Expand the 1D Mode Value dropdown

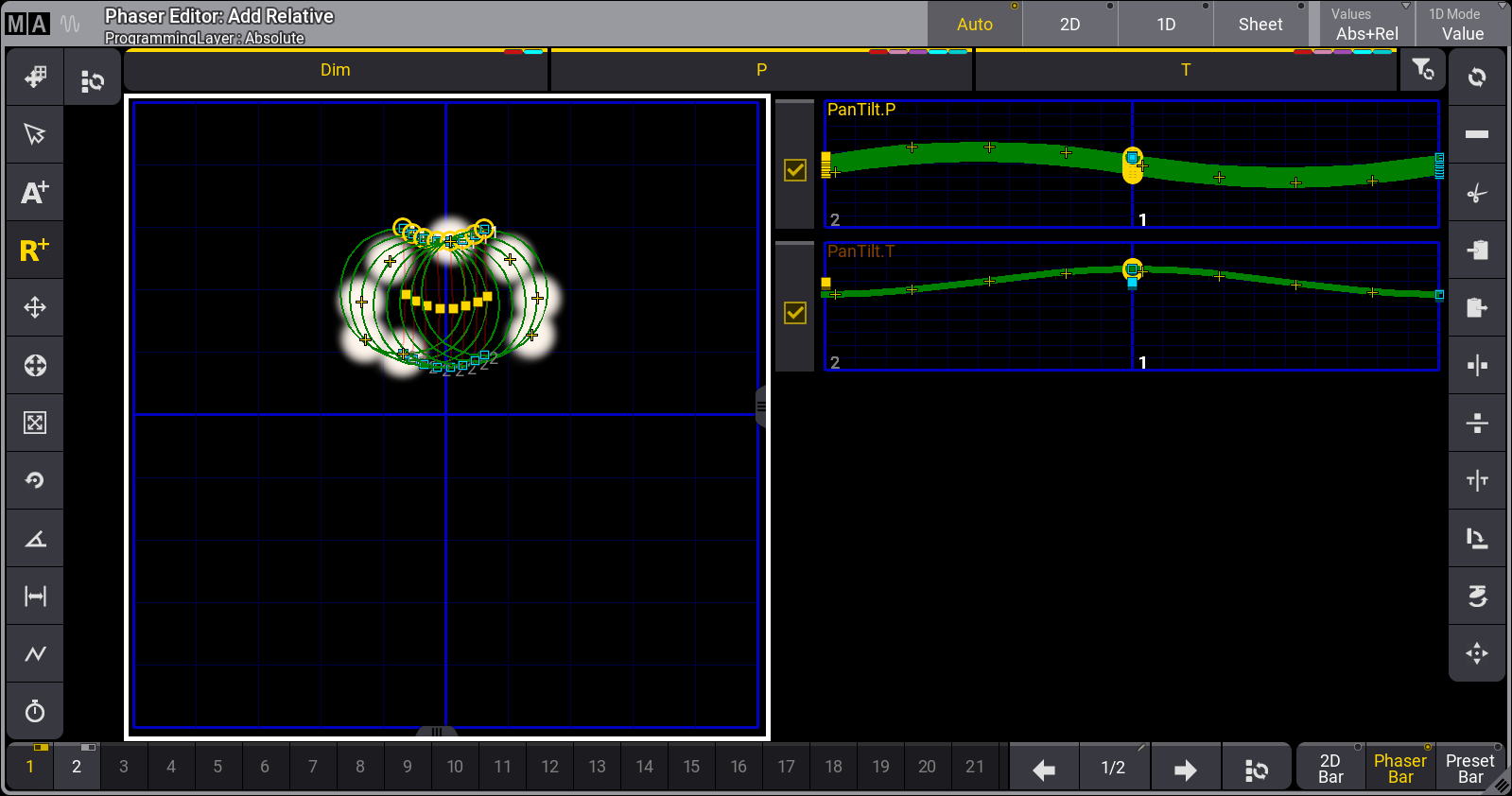(1462, 25)
